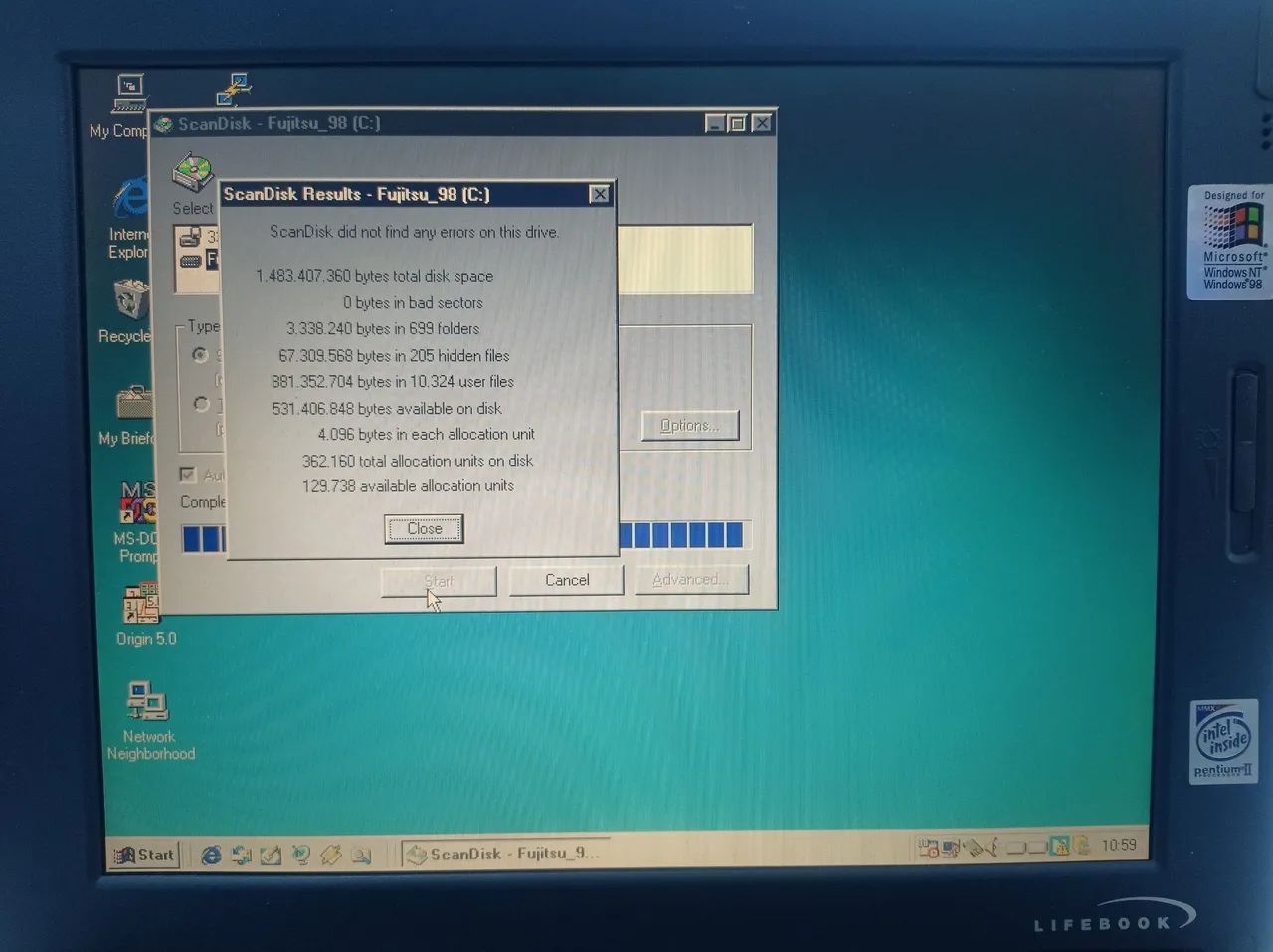The image size is (1273, 952).
Task: Click '1.483.407.360 bytes total disk space' line
Action: pos(374,276)
